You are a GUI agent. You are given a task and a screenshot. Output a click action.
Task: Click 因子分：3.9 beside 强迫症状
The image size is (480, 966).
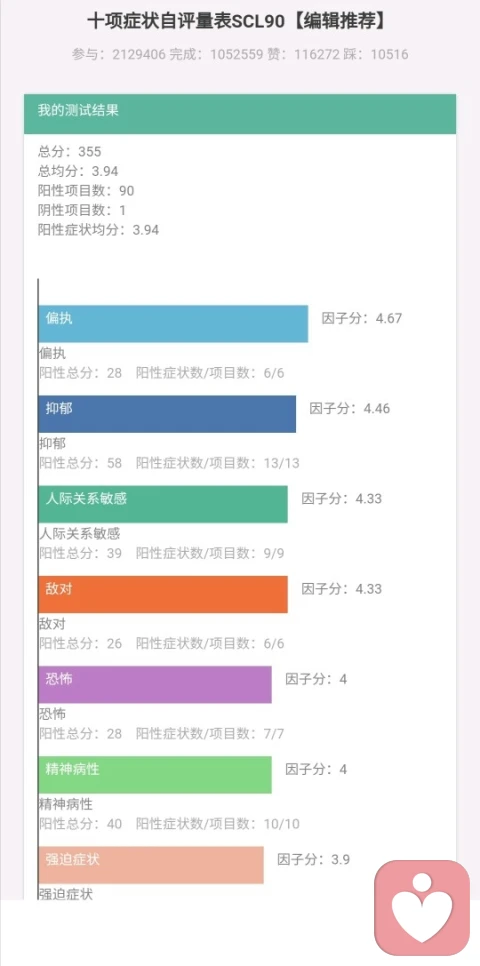pyautogui.click(x=314, y=859)
